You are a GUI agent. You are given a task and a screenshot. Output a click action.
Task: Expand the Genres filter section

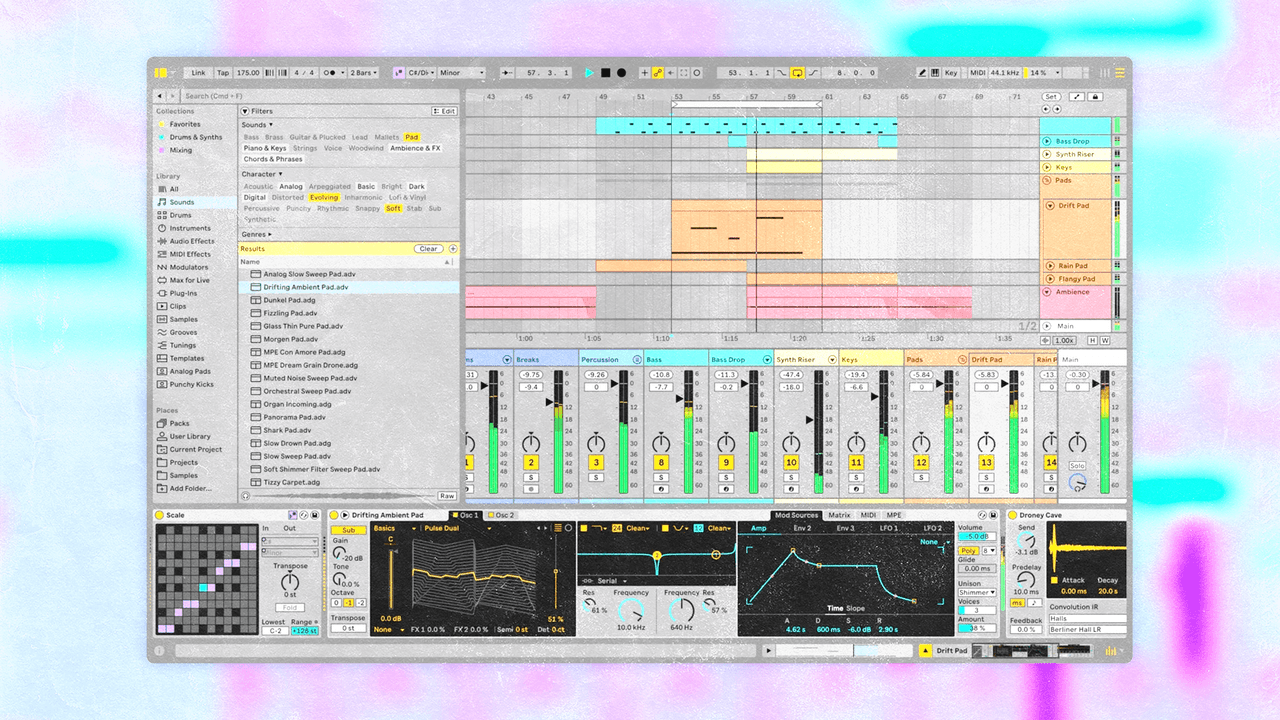pyautogui.click(x=256, y=234)
